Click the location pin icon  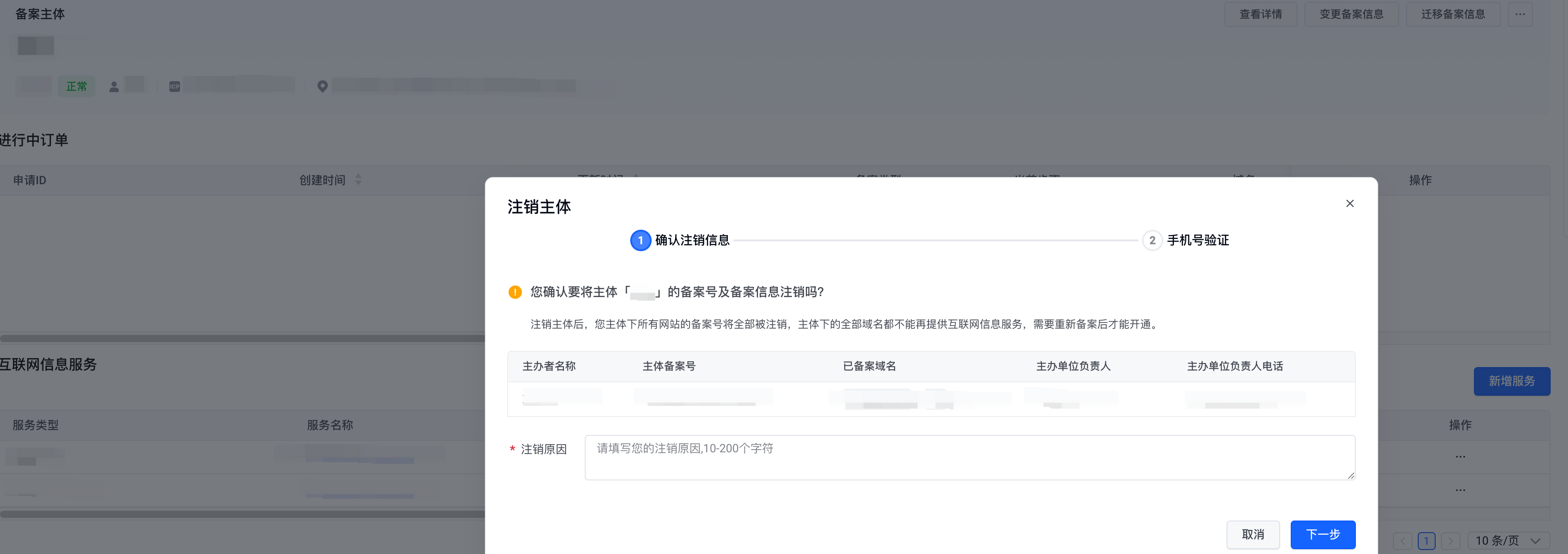[323, 87]
